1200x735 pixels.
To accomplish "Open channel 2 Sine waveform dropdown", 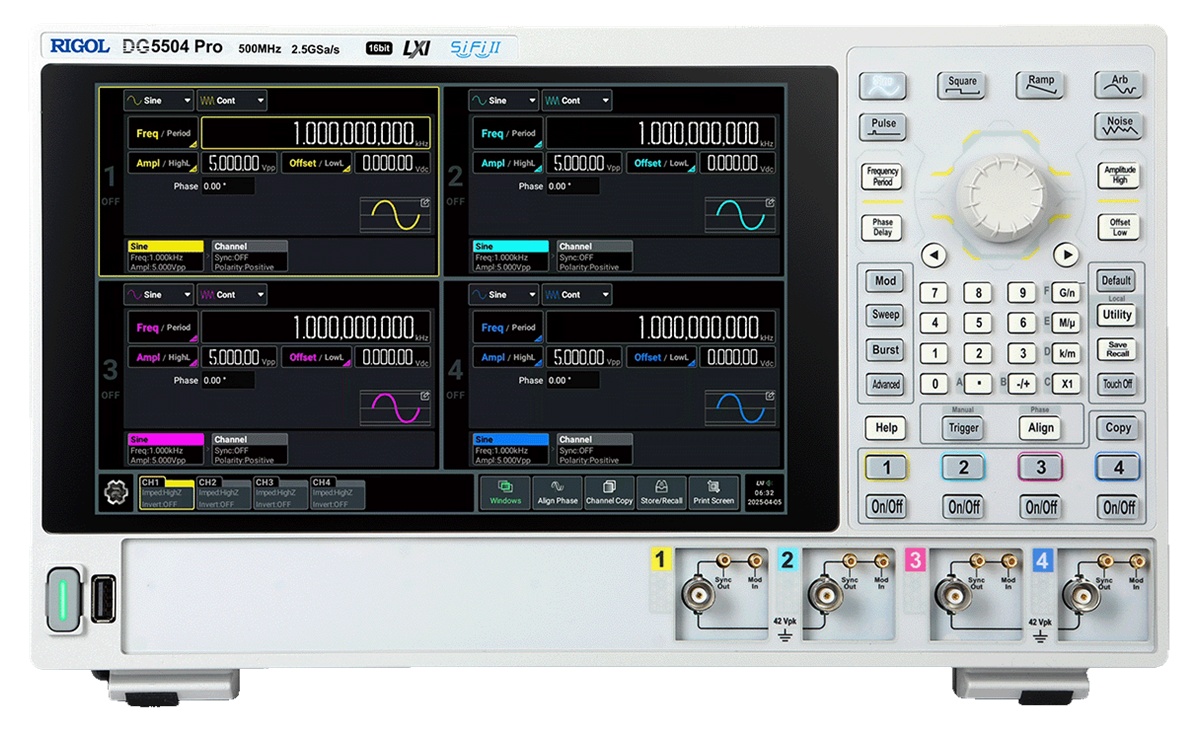I will pos(505,101).
